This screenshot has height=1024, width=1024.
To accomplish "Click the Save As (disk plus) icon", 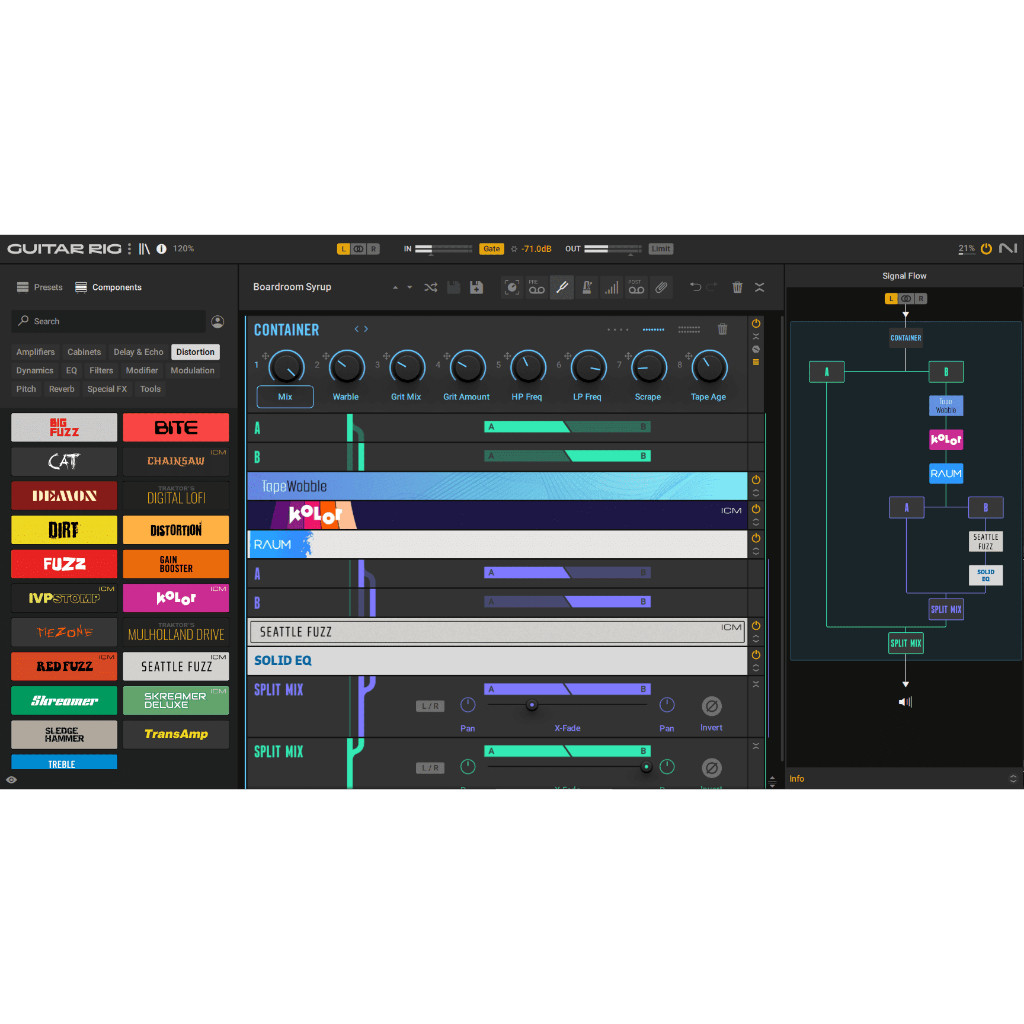I will [x=477, y=287].
